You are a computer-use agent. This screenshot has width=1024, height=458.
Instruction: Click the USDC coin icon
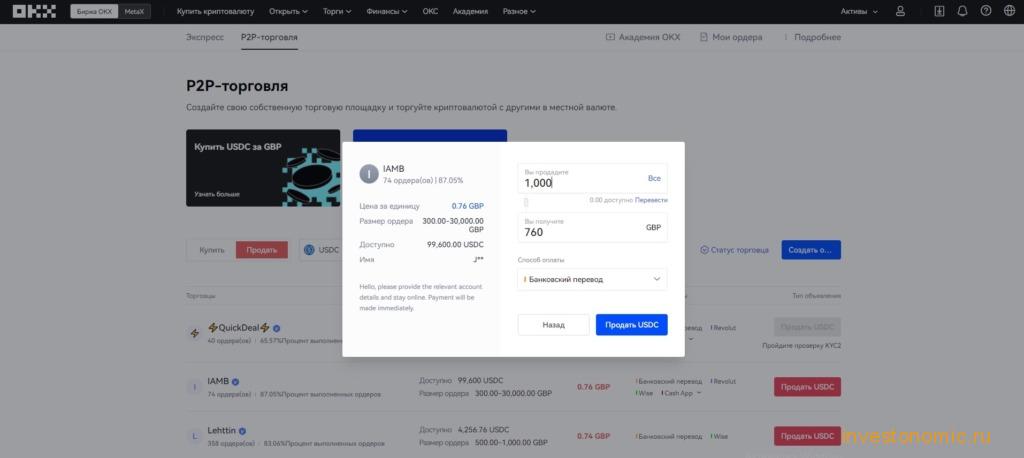pos(310,250)
